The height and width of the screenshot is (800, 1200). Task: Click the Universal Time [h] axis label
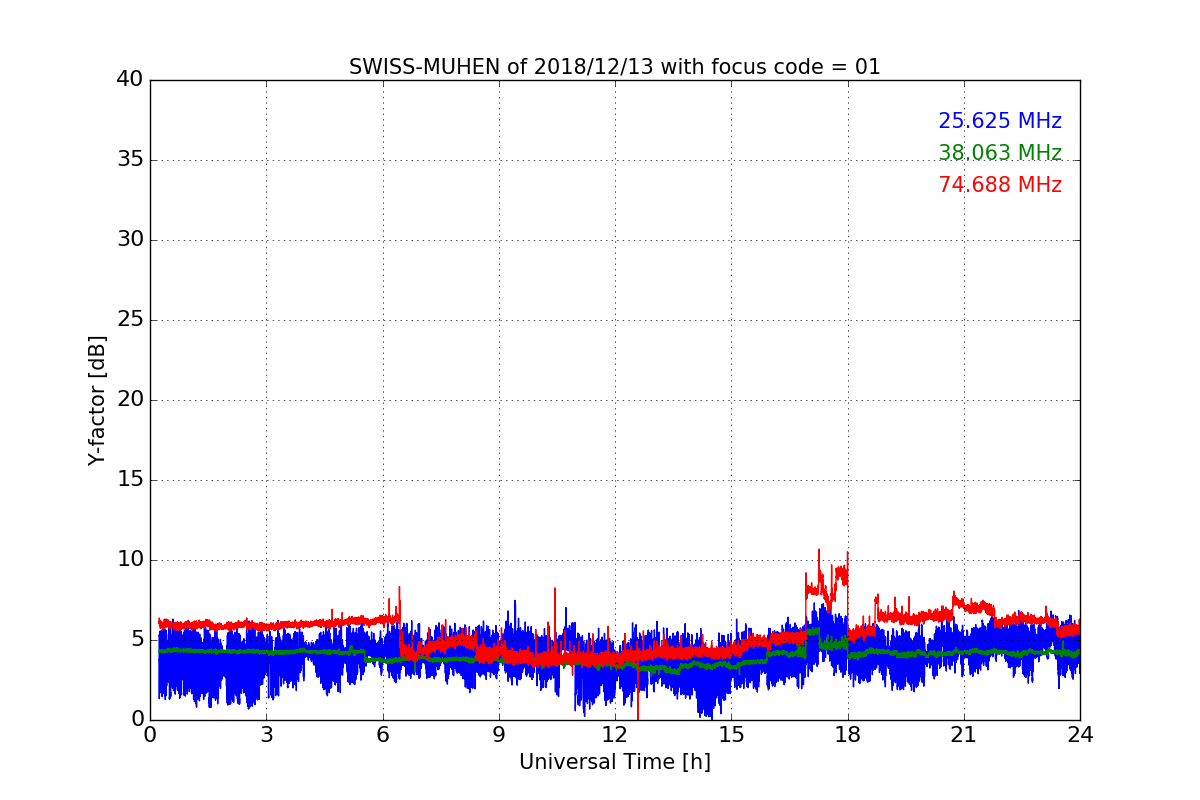pos(614,762)
